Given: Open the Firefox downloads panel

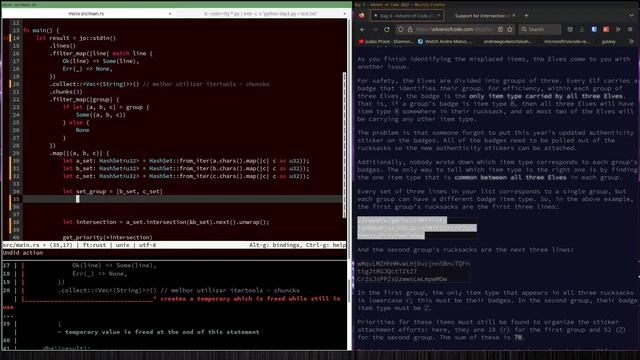Looking at the screenshot, I should (x=582, y=29).
